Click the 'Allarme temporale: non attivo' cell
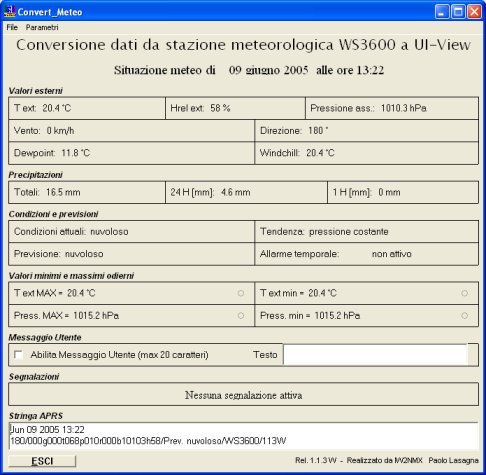 pos(366,254)
